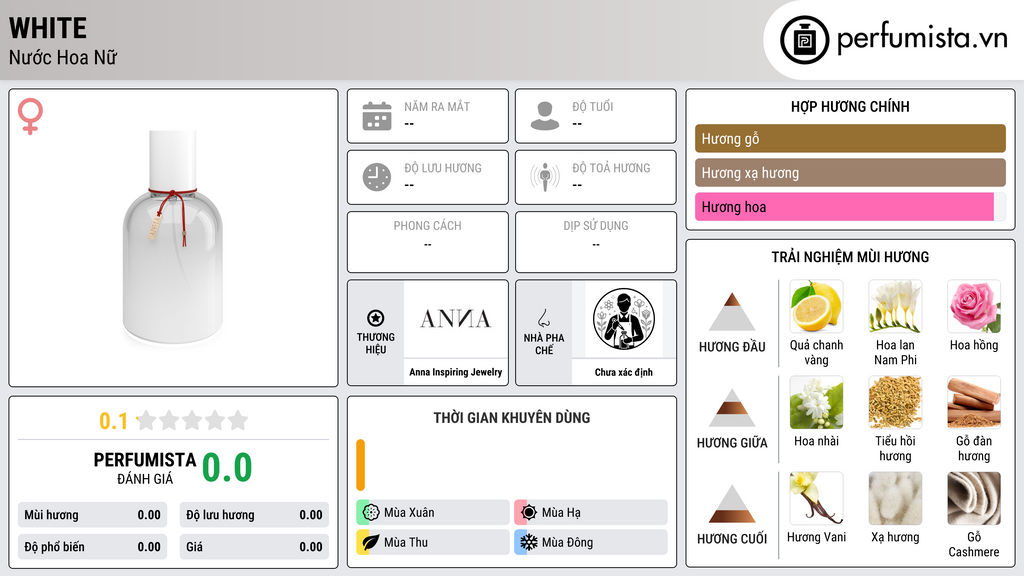Click the Perfumista đánh giá label
This screenshot has width=1024, height=576.
145,468
